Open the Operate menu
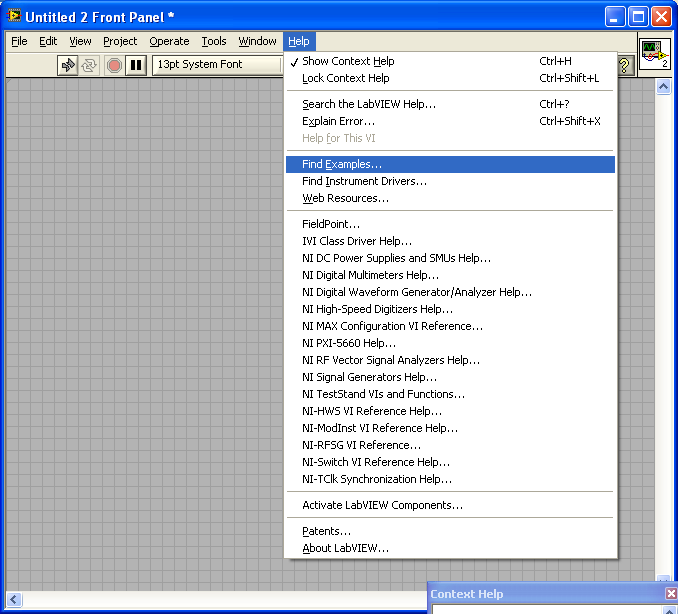Image resolution: width=678 pixels, height=614 pixels. [169, 41]
